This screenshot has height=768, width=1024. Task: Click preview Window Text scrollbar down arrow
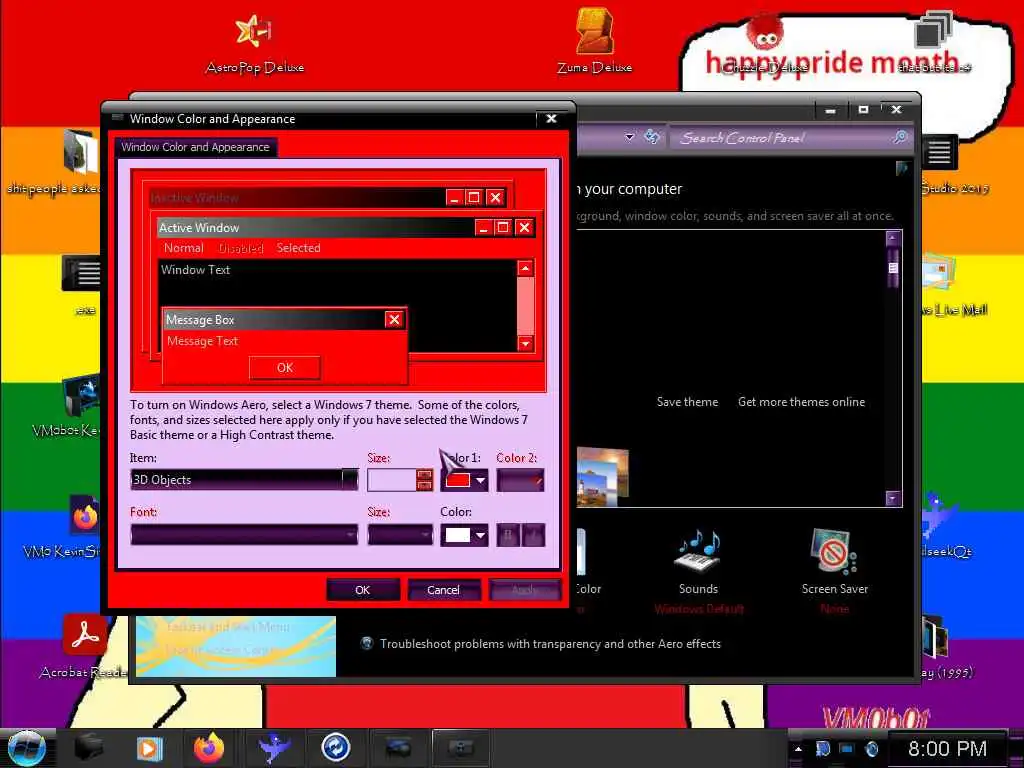tap(526, 344)
